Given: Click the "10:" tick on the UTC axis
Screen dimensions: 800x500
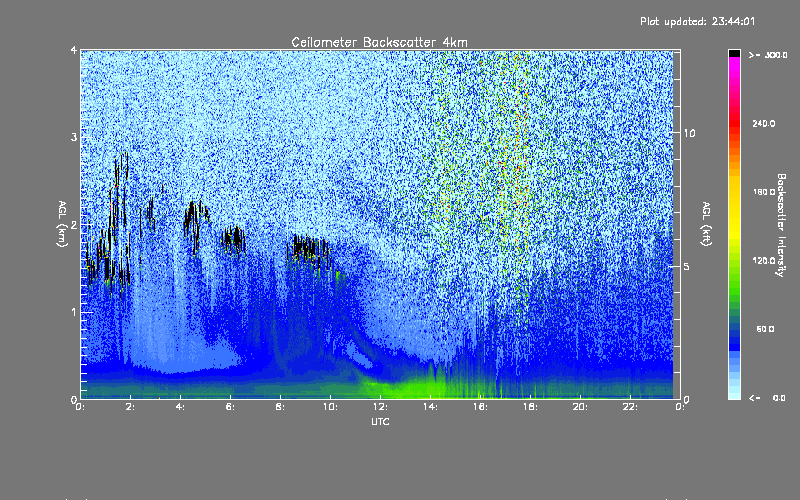Looking at the screenshot, I should [x=330, y=407].
